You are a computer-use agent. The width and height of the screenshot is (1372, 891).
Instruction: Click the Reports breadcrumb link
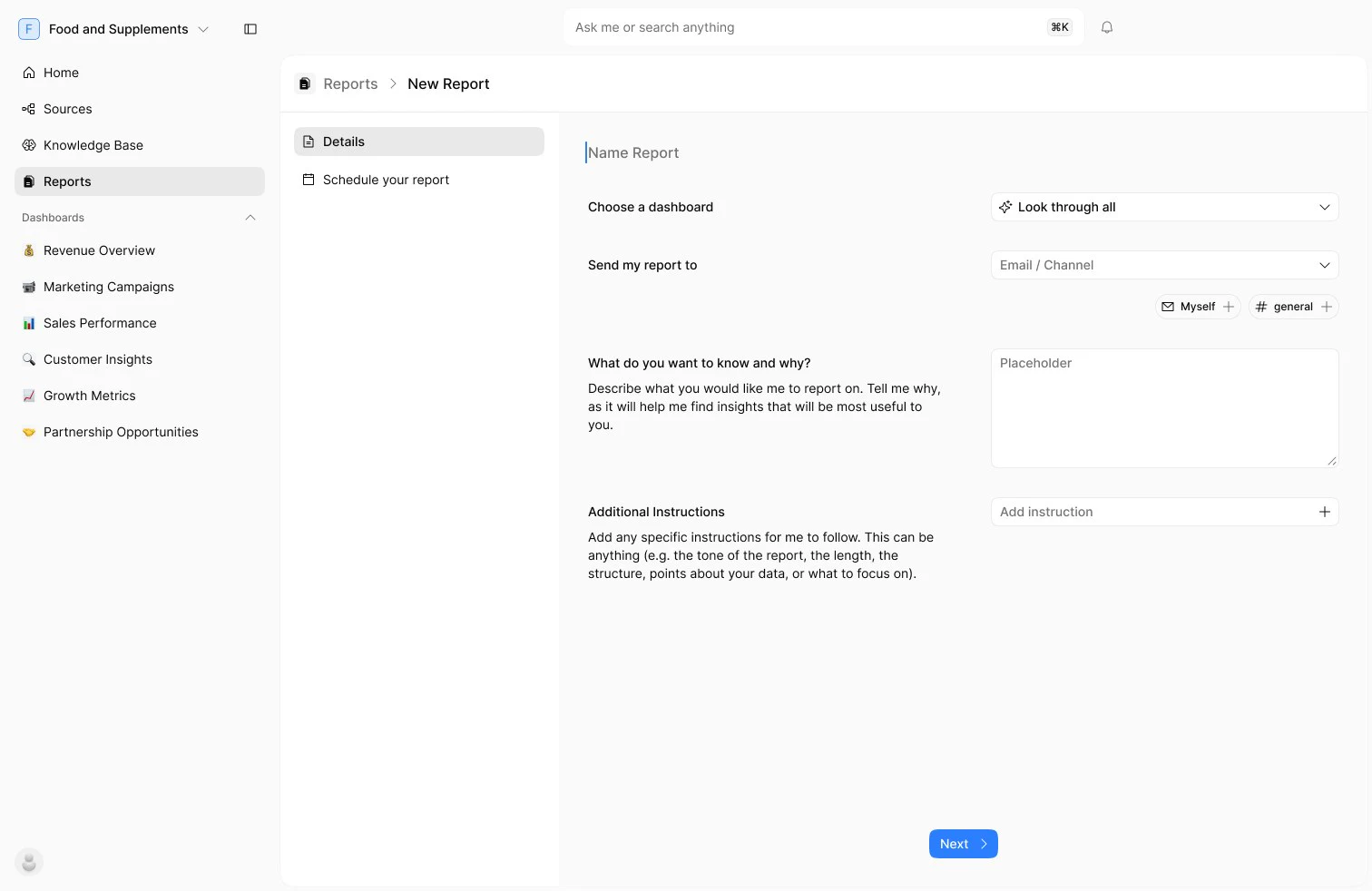(350, 83)
